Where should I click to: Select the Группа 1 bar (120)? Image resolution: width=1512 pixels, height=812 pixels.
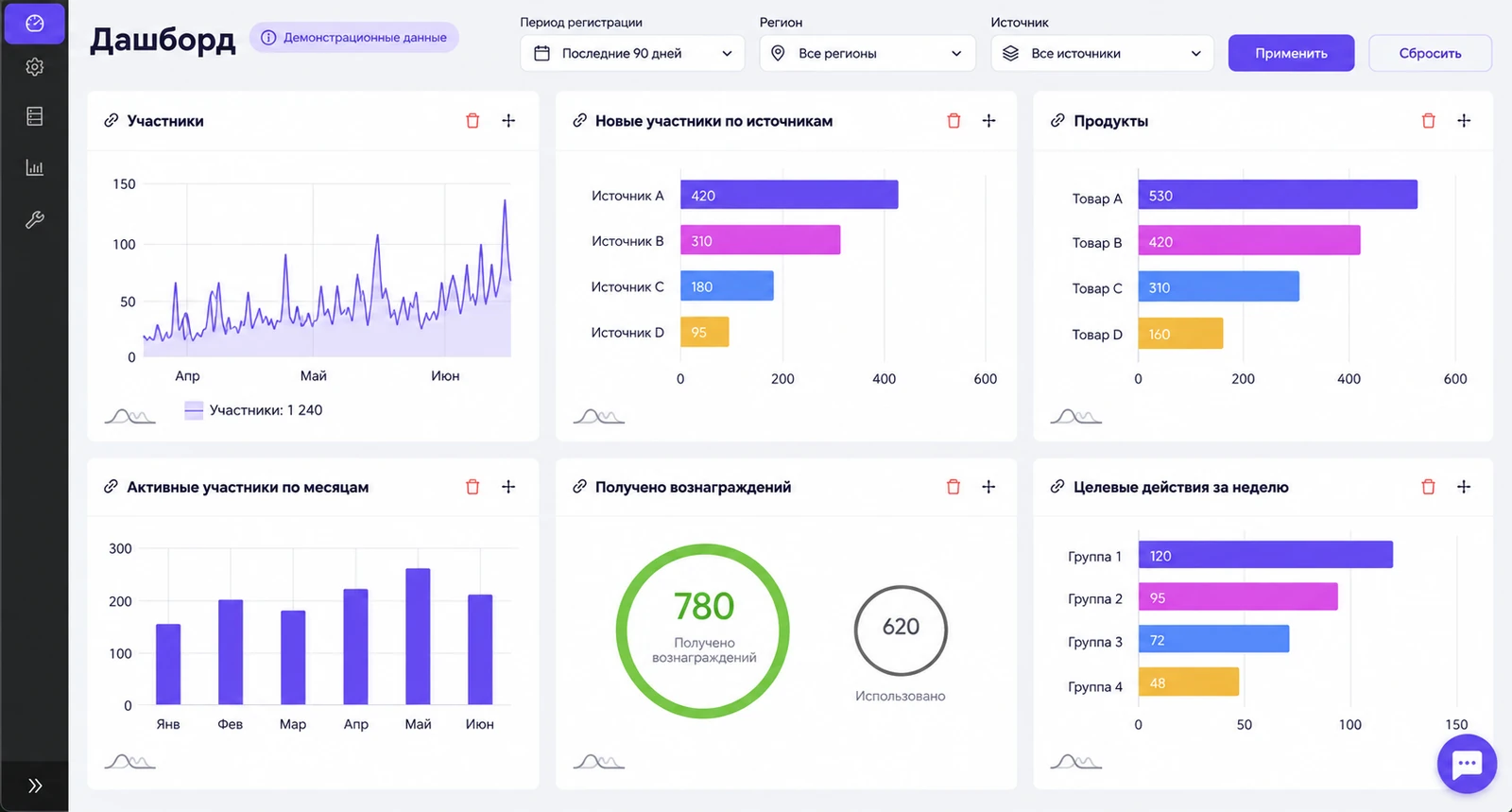1265,555
